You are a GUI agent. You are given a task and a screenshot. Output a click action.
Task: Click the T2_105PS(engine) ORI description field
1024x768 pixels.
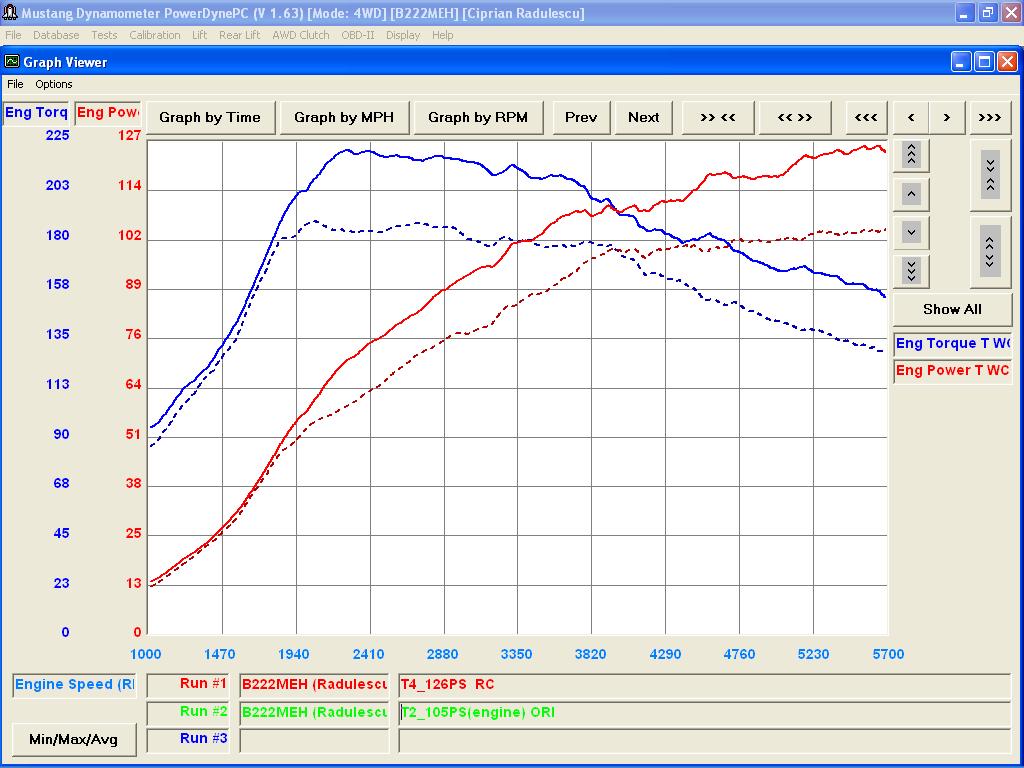point(705,712)
